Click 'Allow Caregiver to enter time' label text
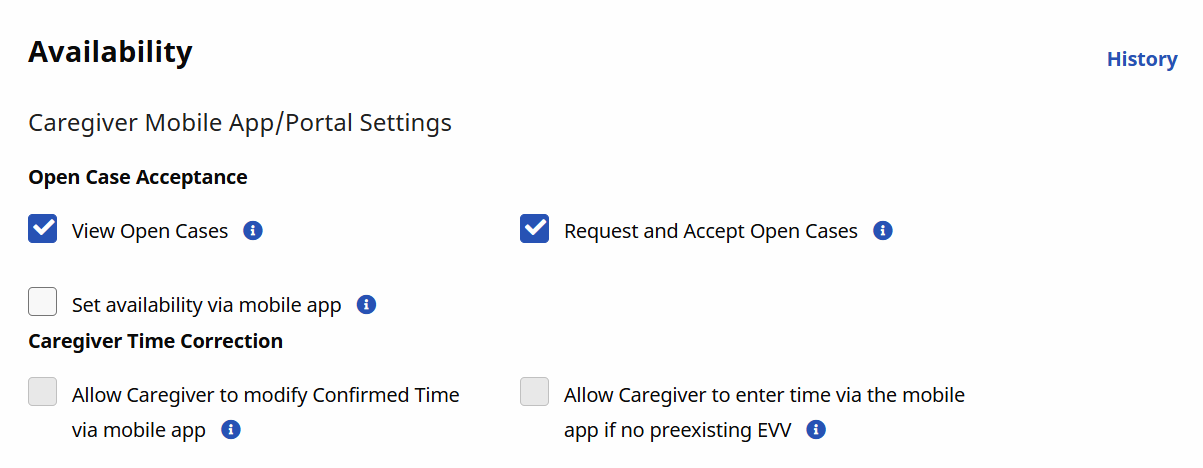 tap(764, 395)
